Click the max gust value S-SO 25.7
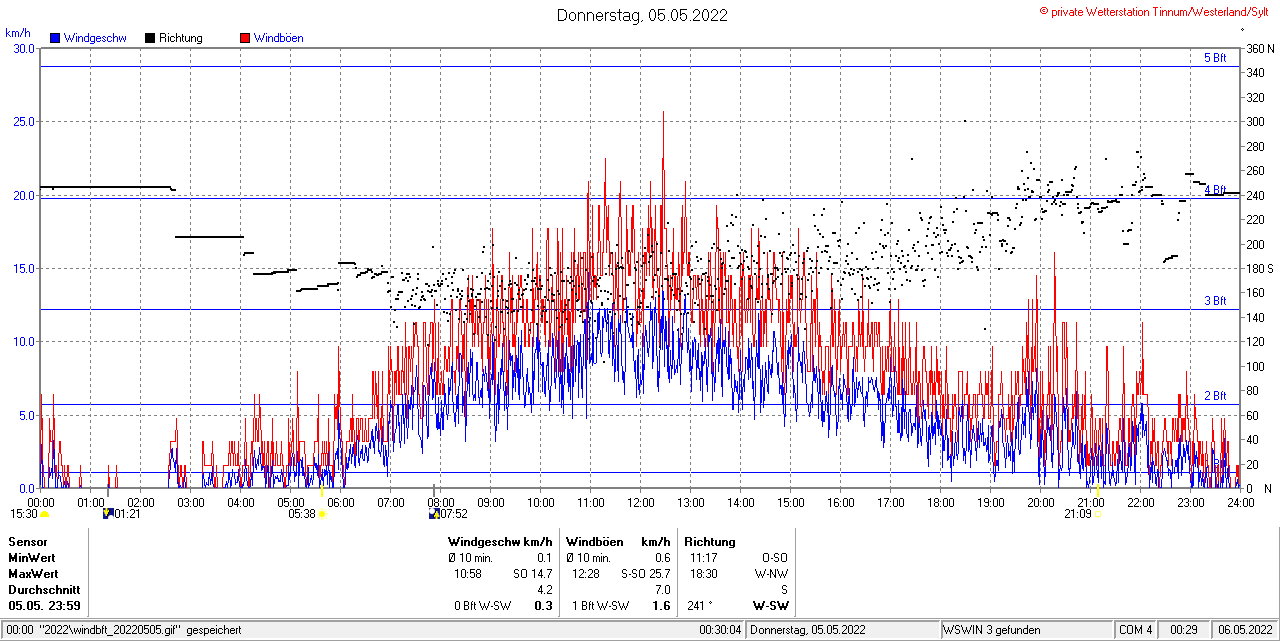This screenshot has height=641, width=1280. 645,574
